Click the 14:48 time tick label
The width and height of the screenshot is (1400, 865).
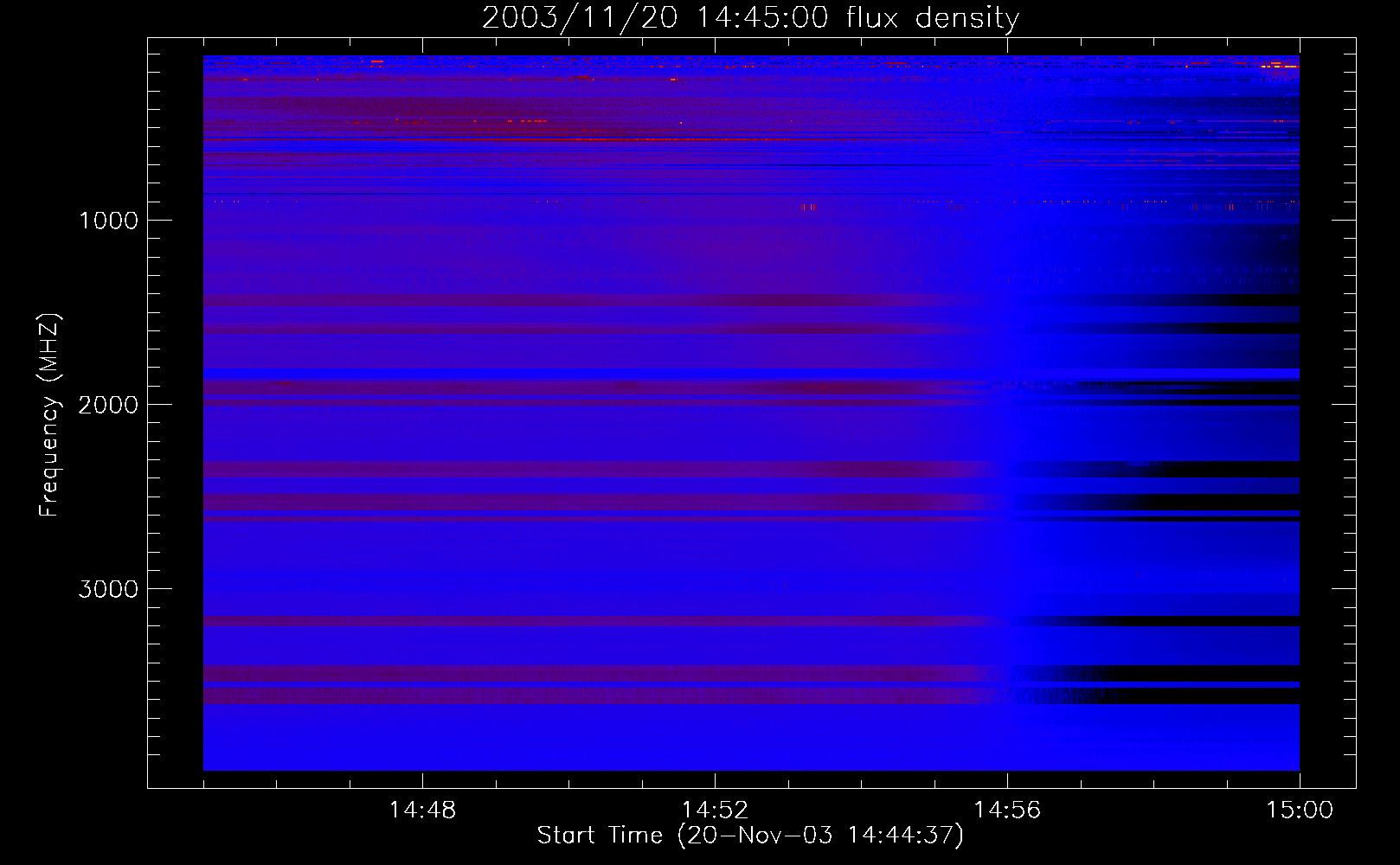[422, 811]
